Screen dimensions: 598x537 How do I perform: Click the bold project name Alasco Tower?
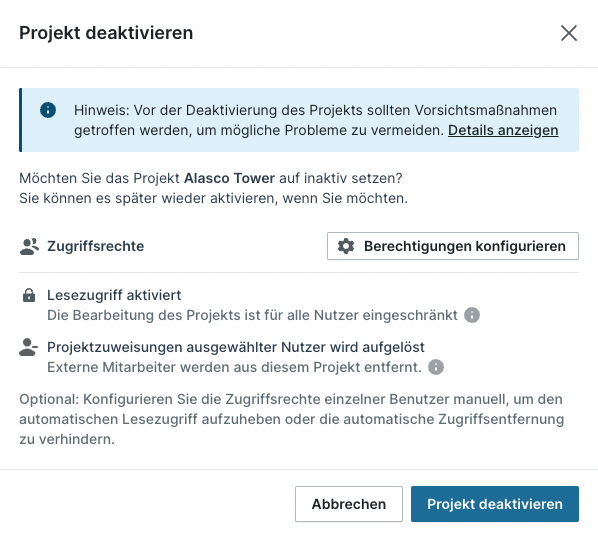[229, 178]
